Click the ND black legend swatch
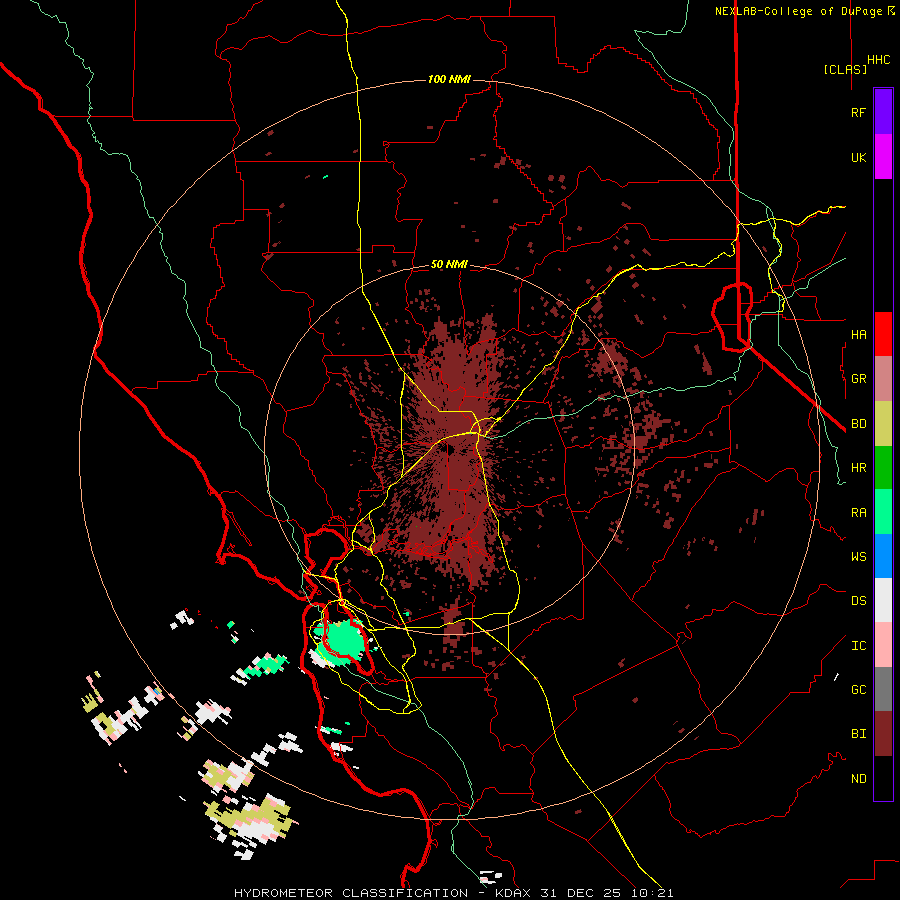 pos(883,778)
